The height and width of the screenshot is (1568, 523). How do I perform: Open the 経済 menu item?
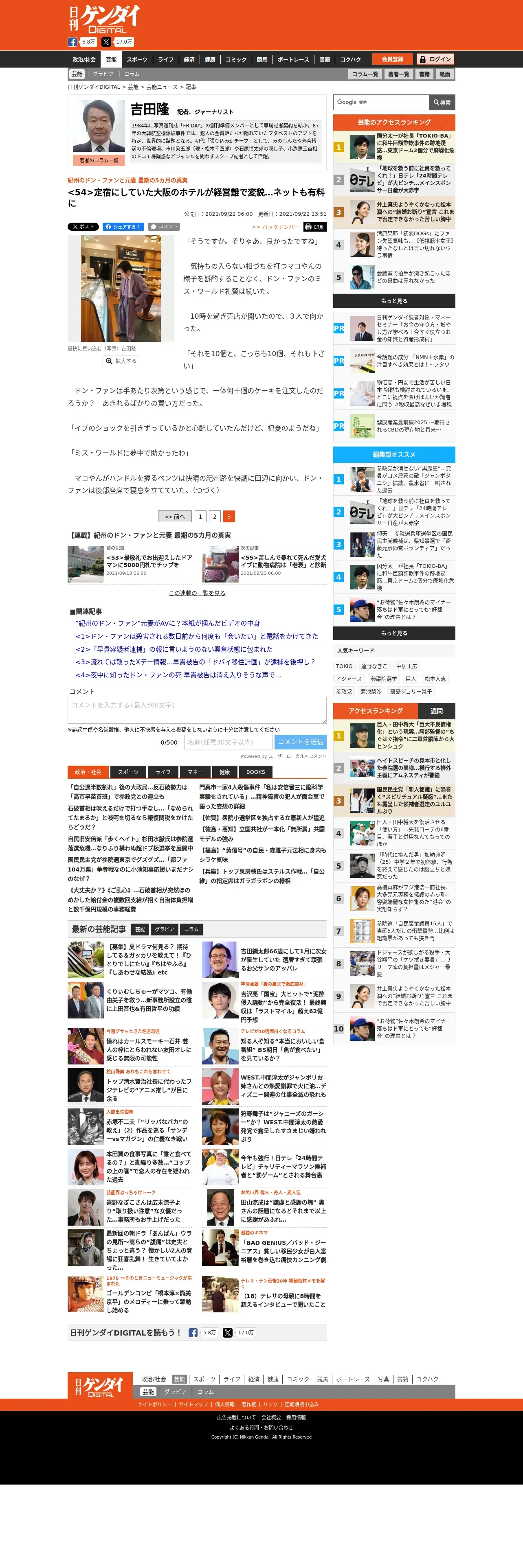[x=189, y=60]
